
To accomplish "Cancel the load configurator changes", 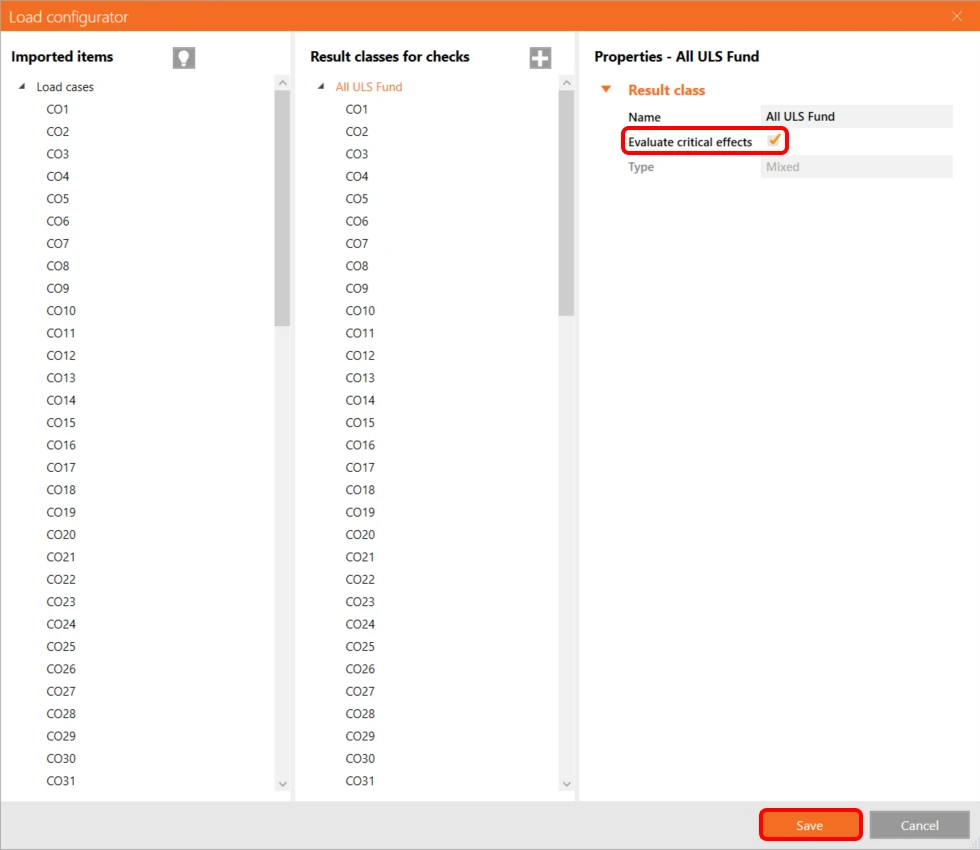I will [919, 825].
